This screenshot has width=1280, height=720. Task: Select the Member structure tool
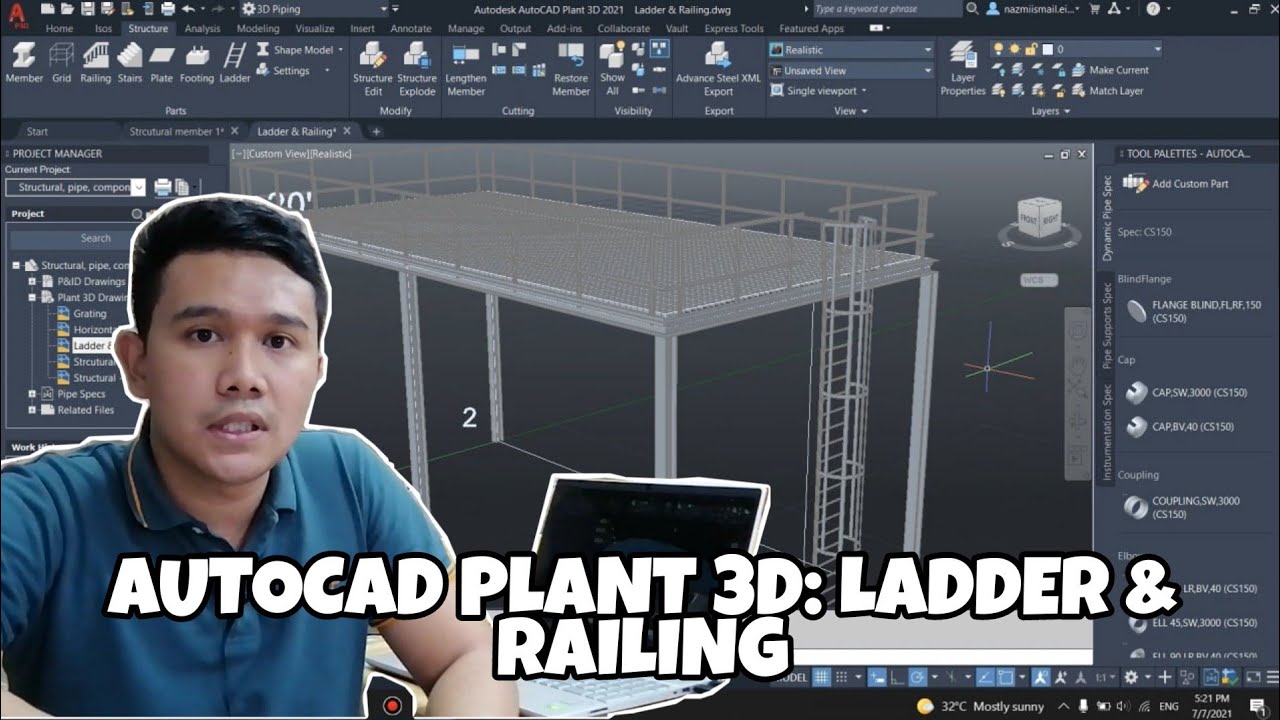(24, 62)
